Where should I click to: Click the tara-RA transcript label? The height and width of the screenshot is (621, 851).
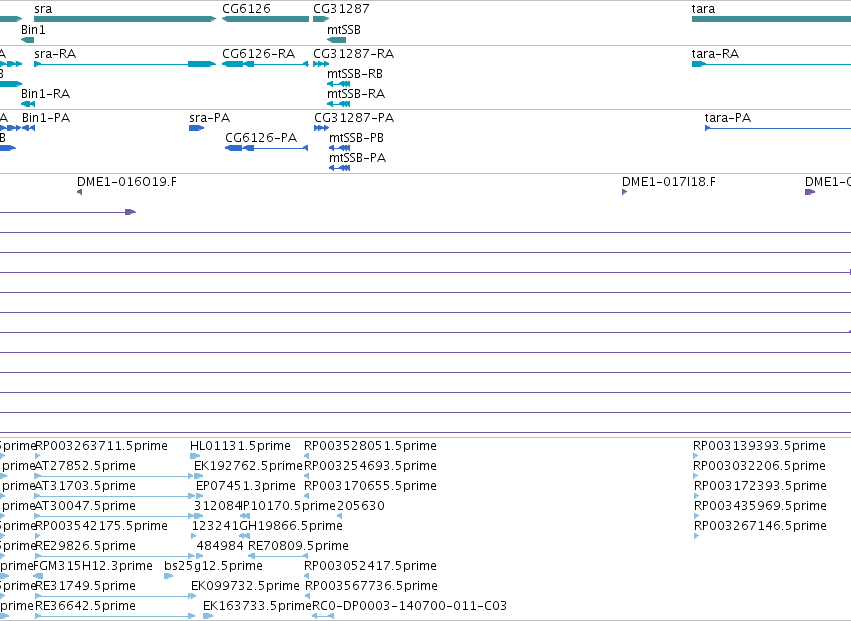tap(715, 54)
